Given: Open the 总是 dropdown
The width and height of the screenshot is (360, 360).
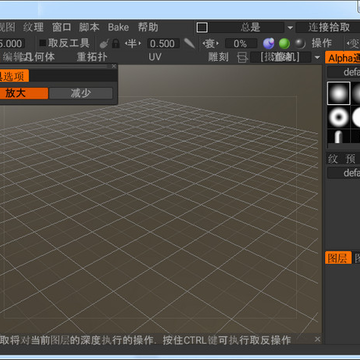Looking at the screenshot, I should 247,27.
